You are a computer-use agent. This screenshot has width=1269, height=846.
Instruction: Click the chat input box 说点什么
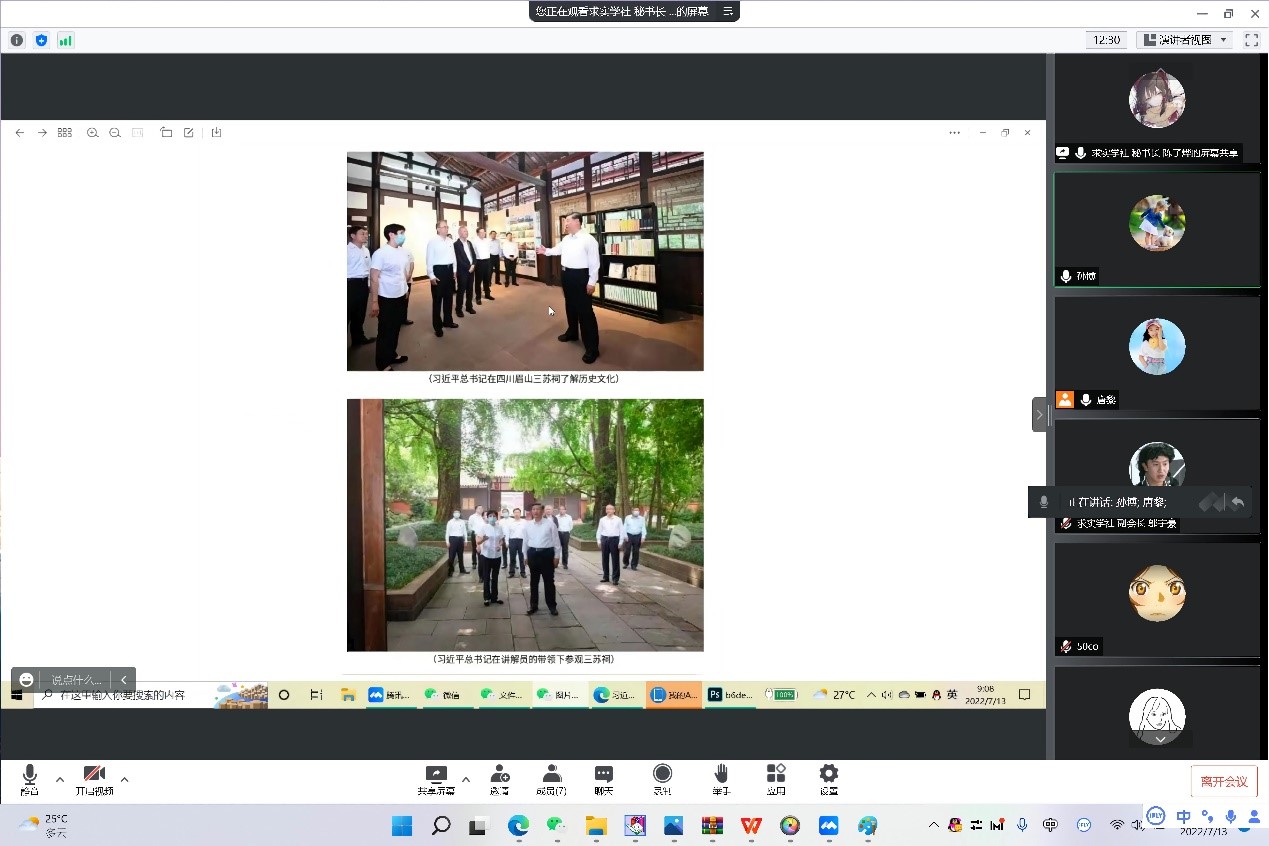click(76, 680)
